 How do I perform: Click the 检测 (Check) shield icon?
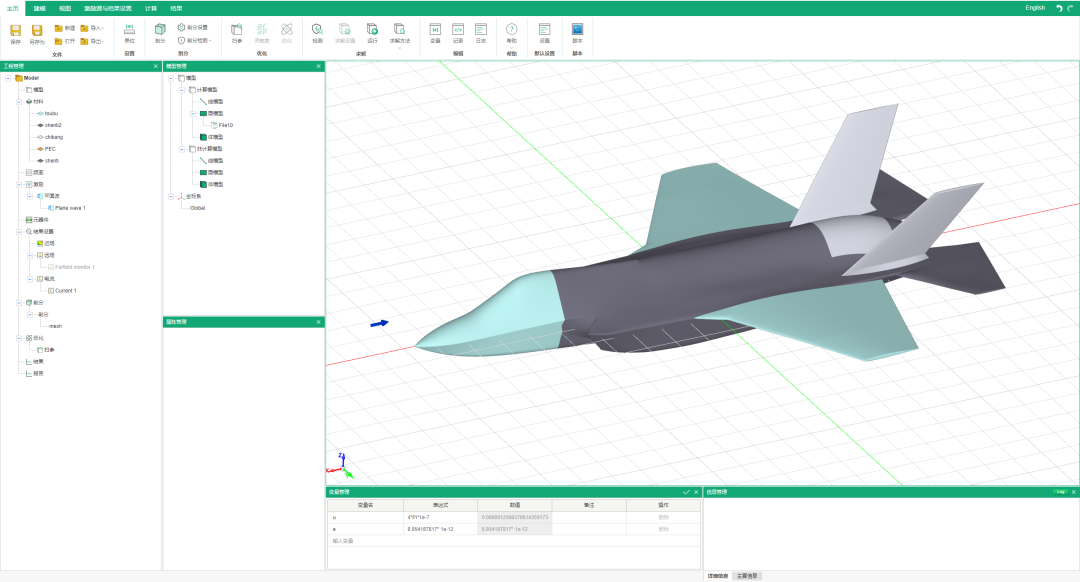[317, 32]
